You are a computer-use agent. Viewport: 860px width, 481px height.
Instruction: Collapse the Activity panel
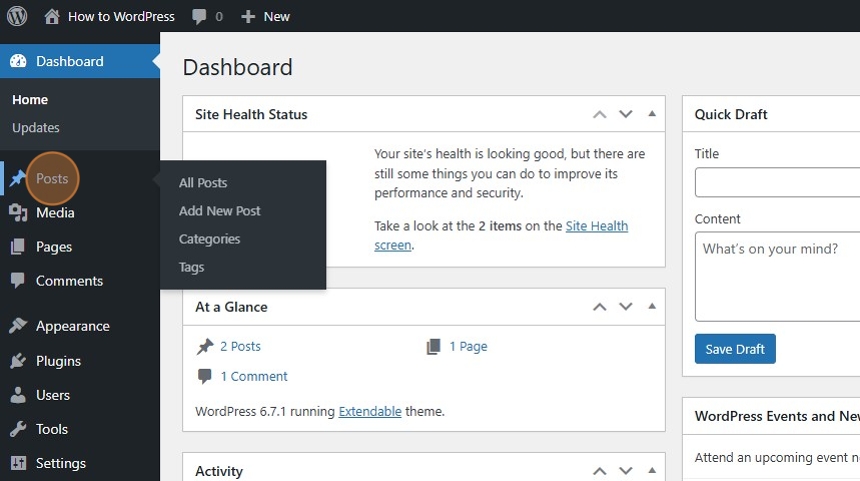coord(652,471)
